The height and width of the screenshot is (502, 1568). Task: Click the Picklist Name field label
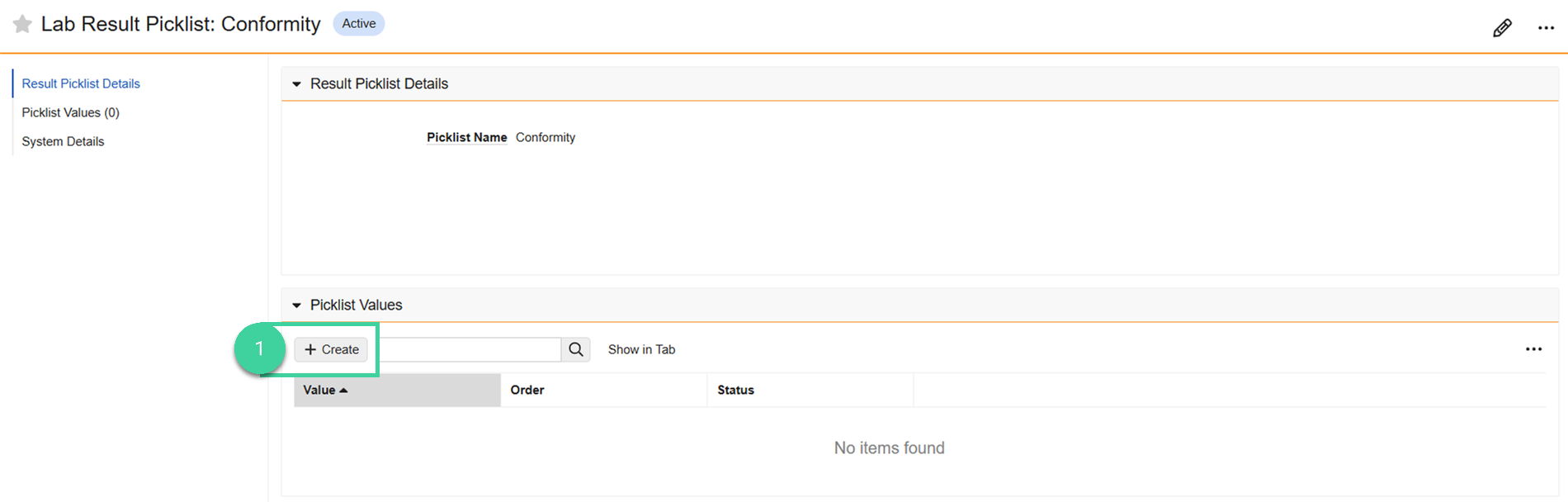(x=466, y=137)
